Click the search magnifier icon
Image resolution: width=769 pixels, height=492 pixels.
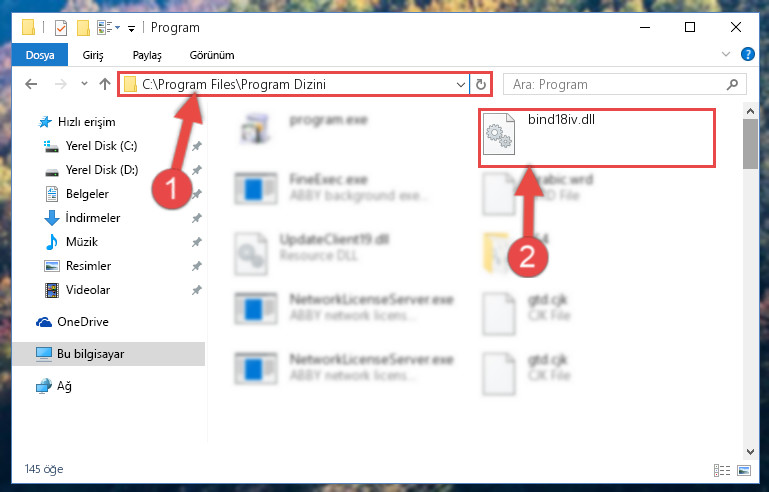[732, 84]
